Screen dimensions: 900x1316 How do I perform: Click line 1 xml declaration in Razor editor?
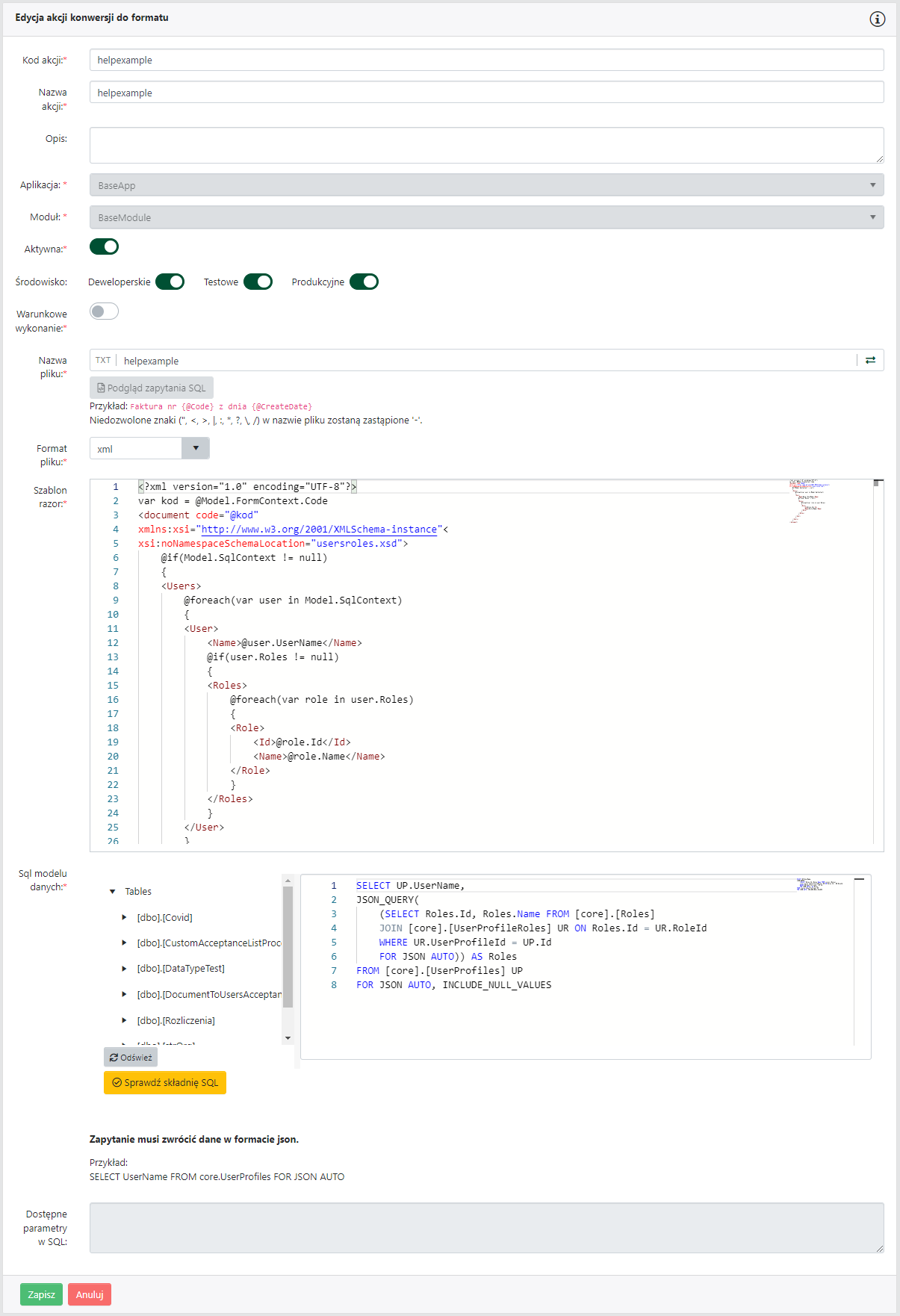(x=247, y=486)
